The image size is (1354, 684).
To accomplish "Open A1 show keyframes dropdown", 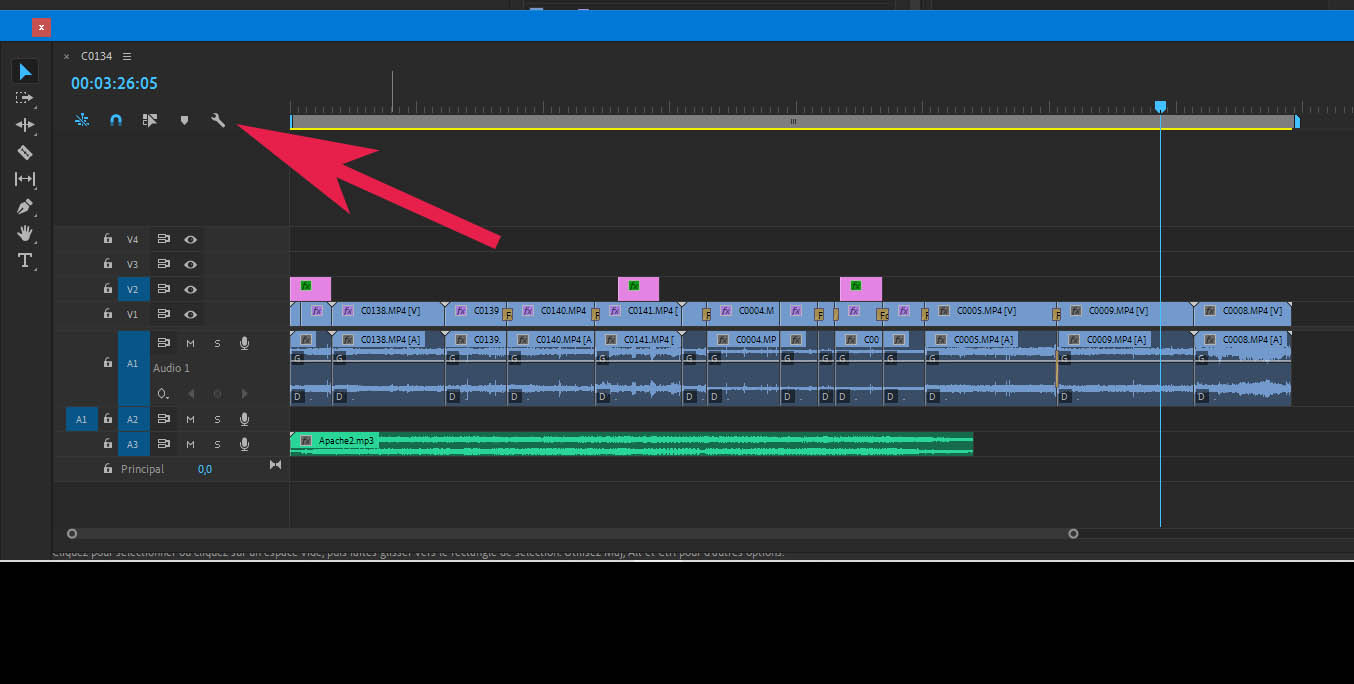I will (x=163, y=394).
